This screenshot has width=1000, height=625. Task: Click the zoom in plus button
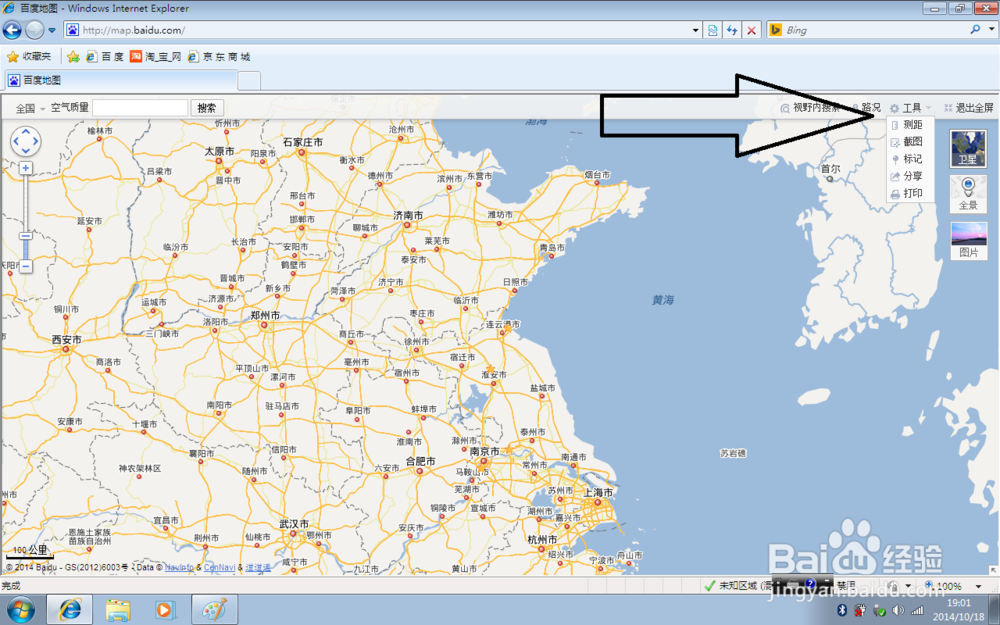26,168
